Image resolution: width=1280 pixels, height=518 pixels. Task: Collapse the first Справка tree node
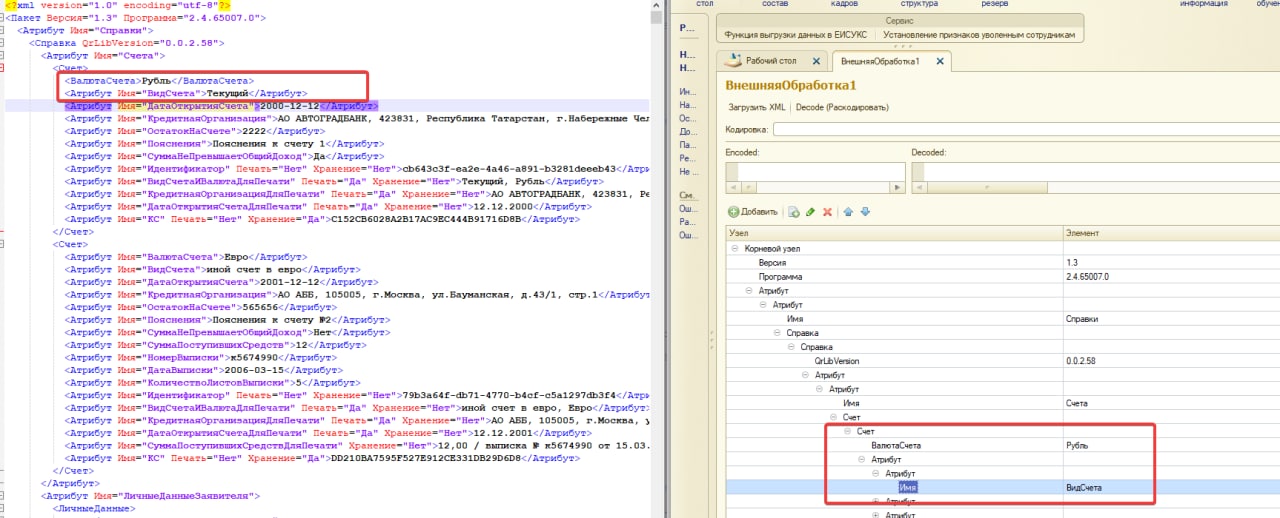(777, 332)
